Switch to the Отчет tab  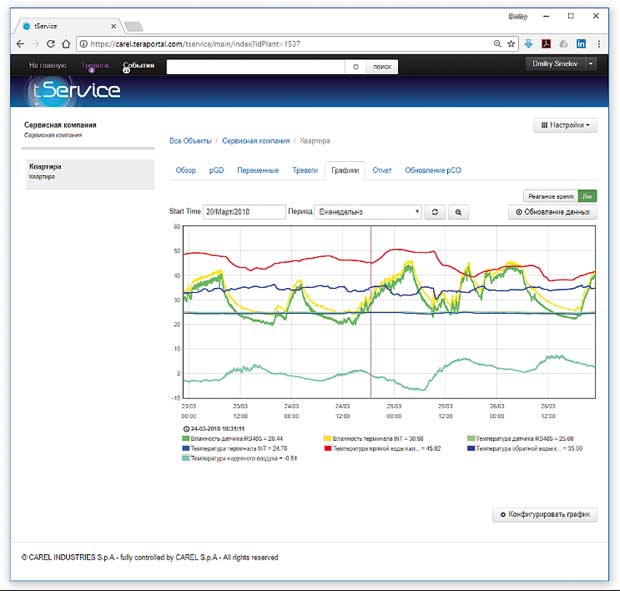(x=382, y=170)
